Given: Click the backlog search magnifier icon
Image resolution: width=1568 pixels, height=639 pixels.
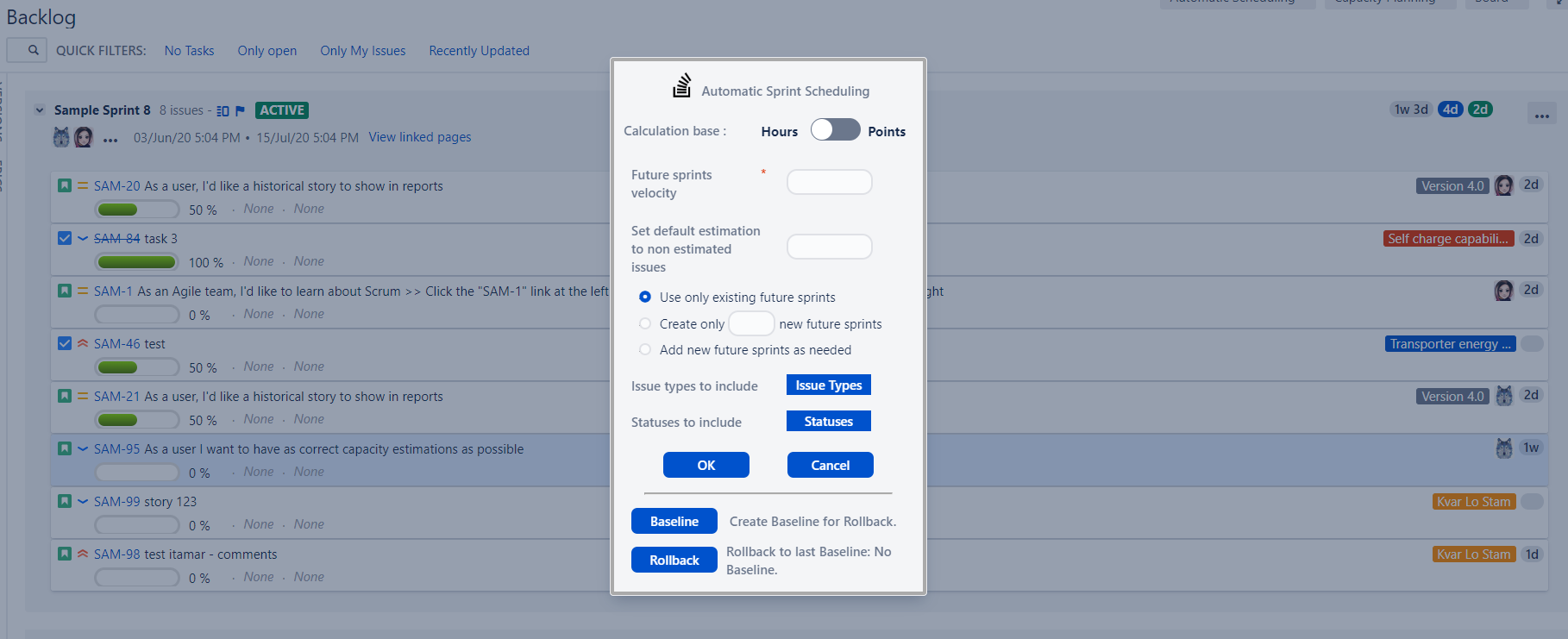Looking at the screenshot, I should 33,50.
